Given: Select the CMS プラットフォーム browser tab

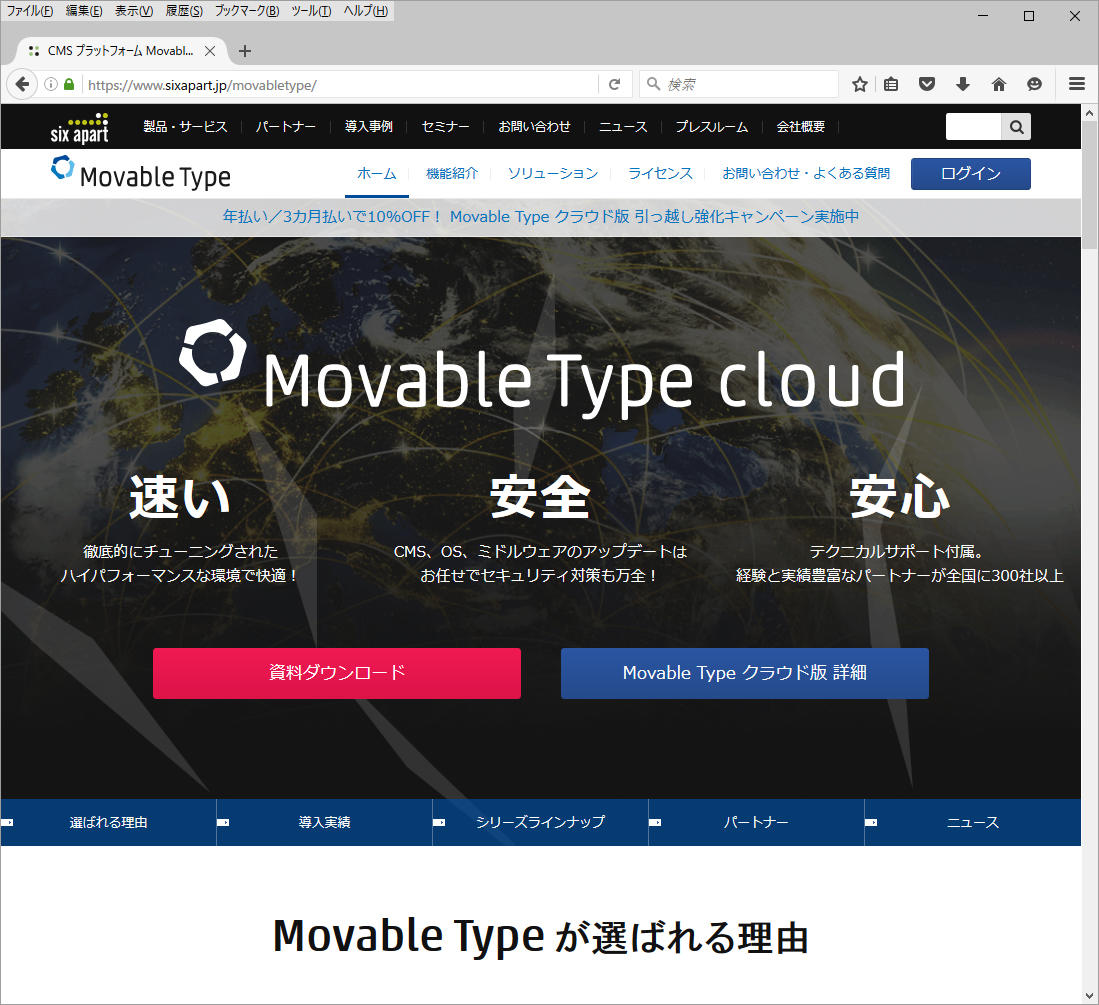Looking at the screenshot, I should click(121, 50).
